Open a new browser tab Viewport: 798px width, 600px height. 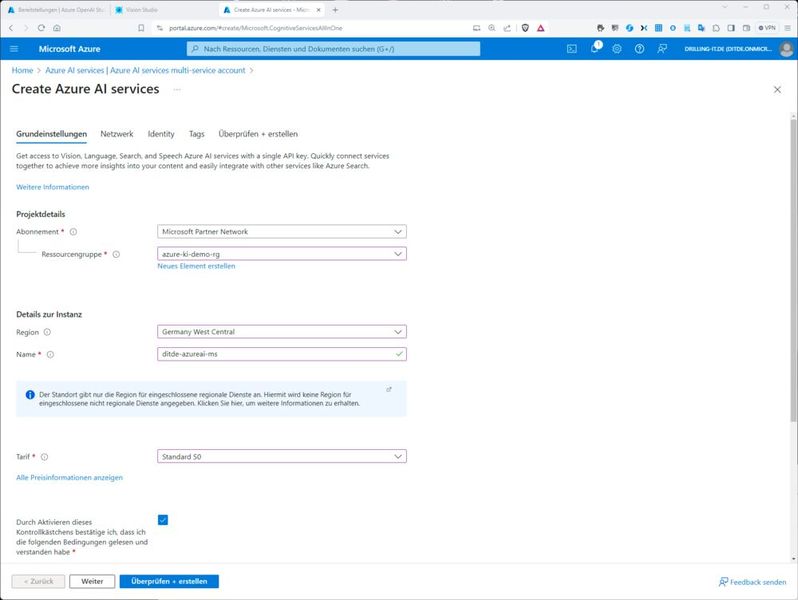tap(335, 10)
